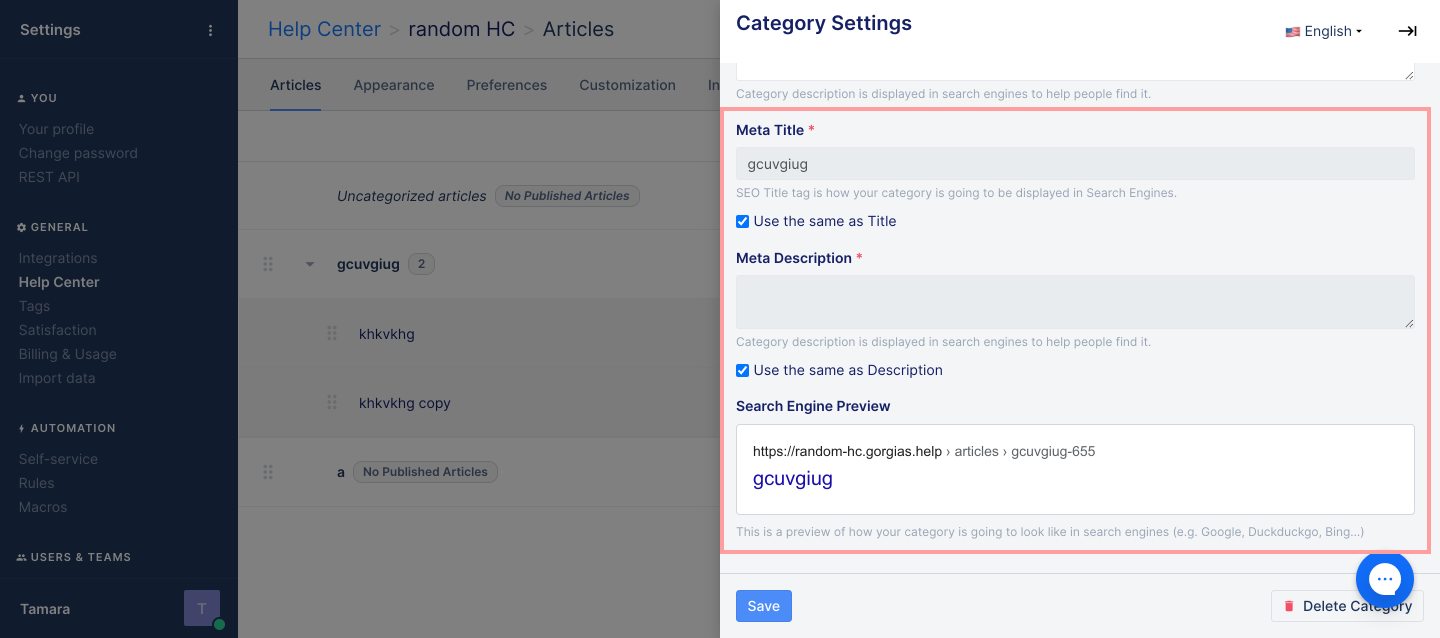Click the US flag icon beside English
This screenshot has width=1440, height=638.
coord(1292,31)
